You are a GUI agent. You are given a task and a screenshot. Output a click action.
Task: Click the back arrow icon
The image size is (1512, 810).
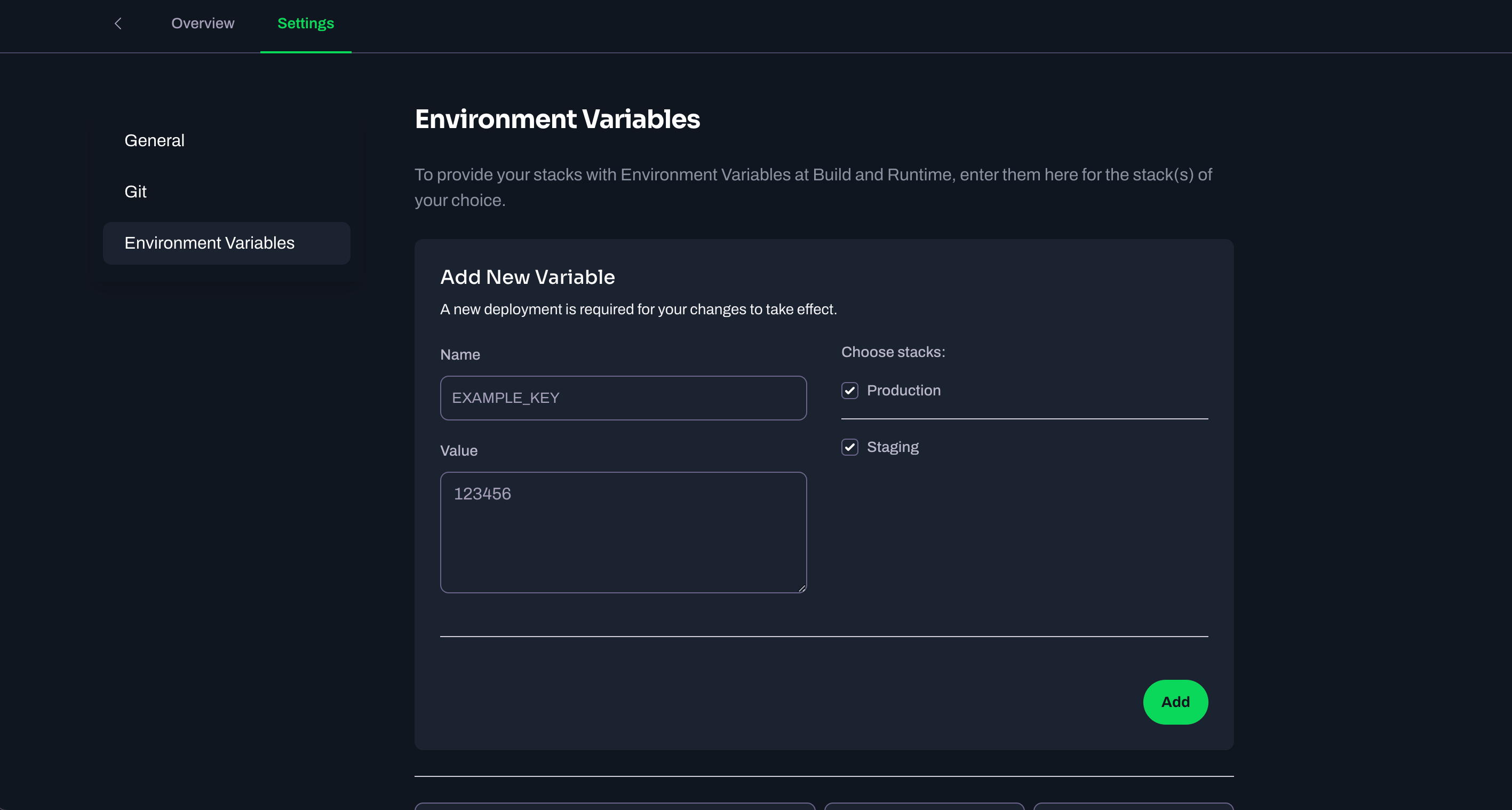click(x=118, y=23)
